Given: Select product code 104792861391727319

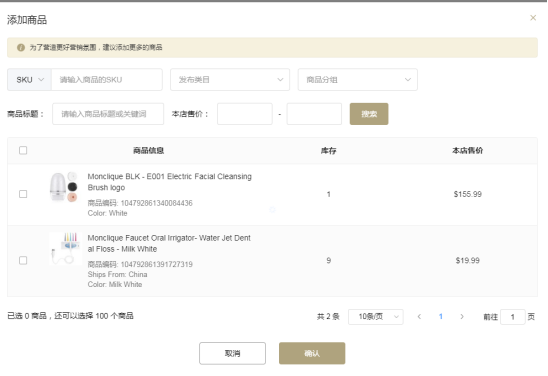Looking at the screenshot, I should 157,264.
